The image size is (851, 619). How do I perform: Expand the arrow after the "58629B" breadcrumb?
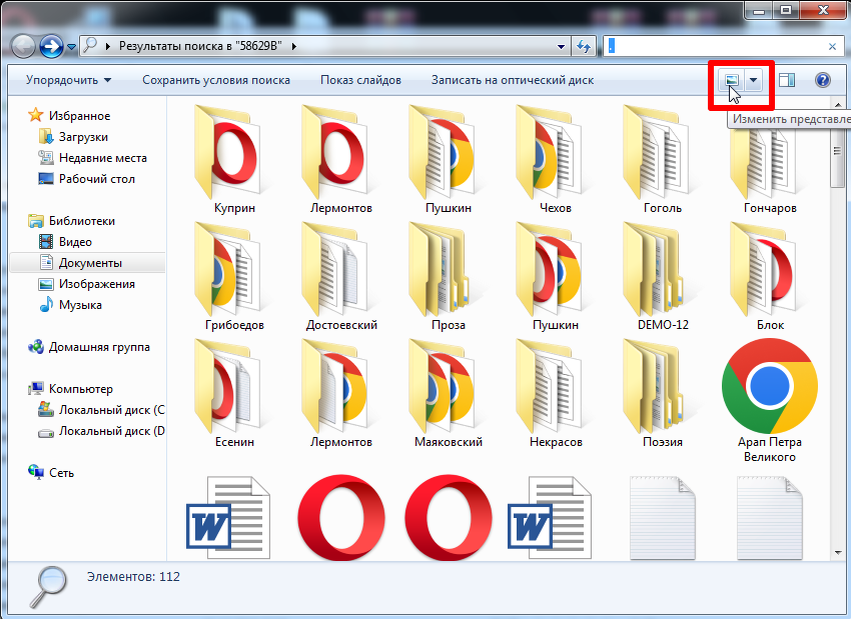[294, 47]
